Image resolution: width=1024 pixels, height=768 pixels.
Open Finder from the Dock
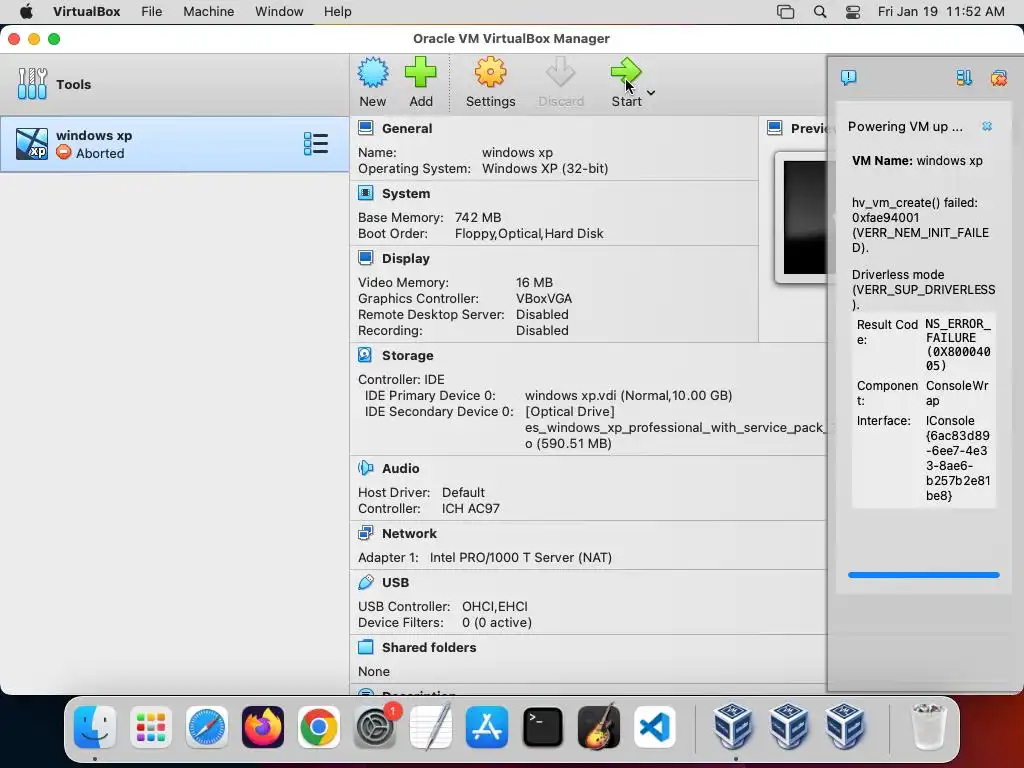[x=95, y=727]
